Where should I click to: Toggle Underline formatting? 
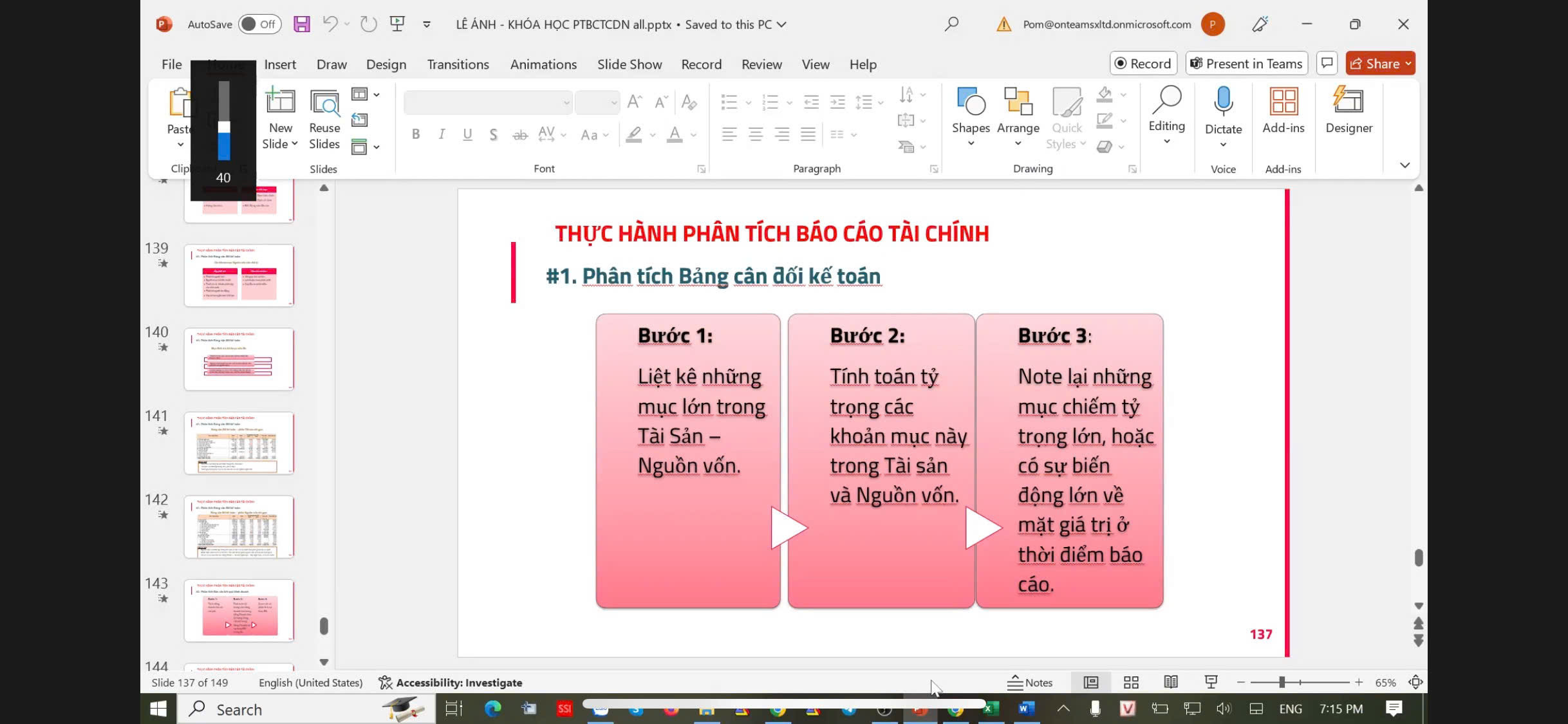[x=467, y=135]
